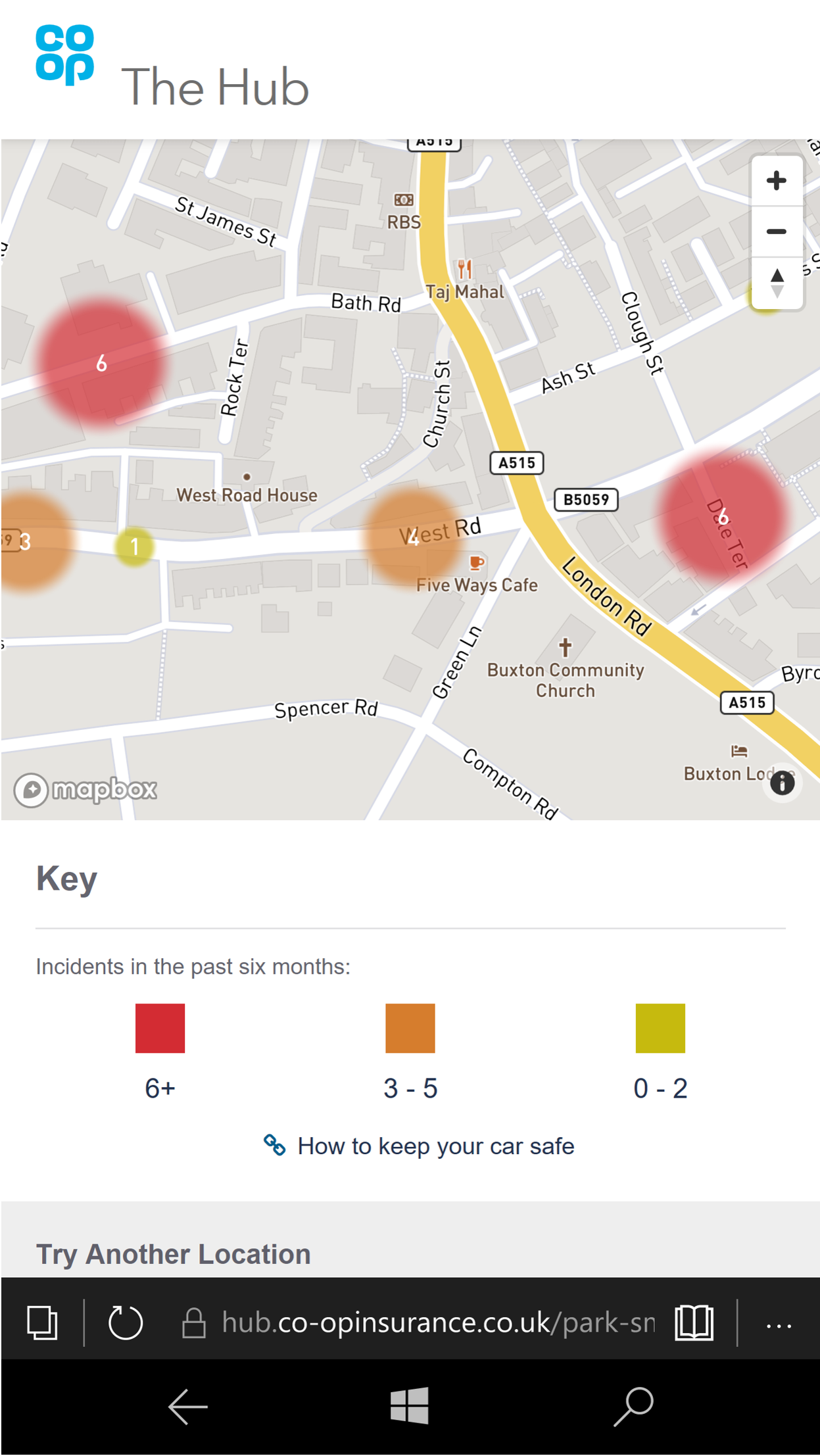Click the Co-op logo
Image resolution: width=820 pixels, height=1456 pixels.
[64, 55]
